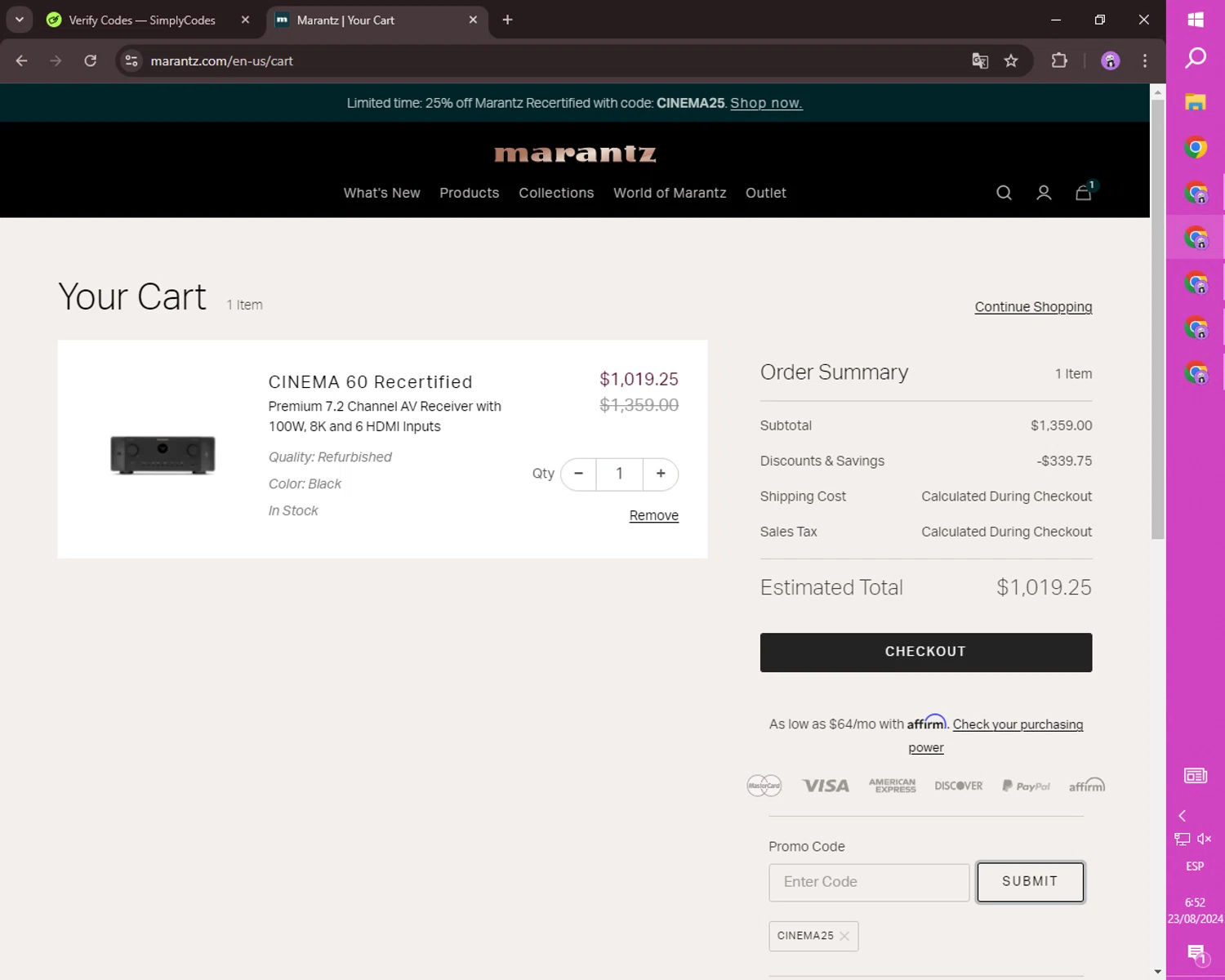Increase quantity with the plus button
1225x980 pixels.
pos(661,474)
